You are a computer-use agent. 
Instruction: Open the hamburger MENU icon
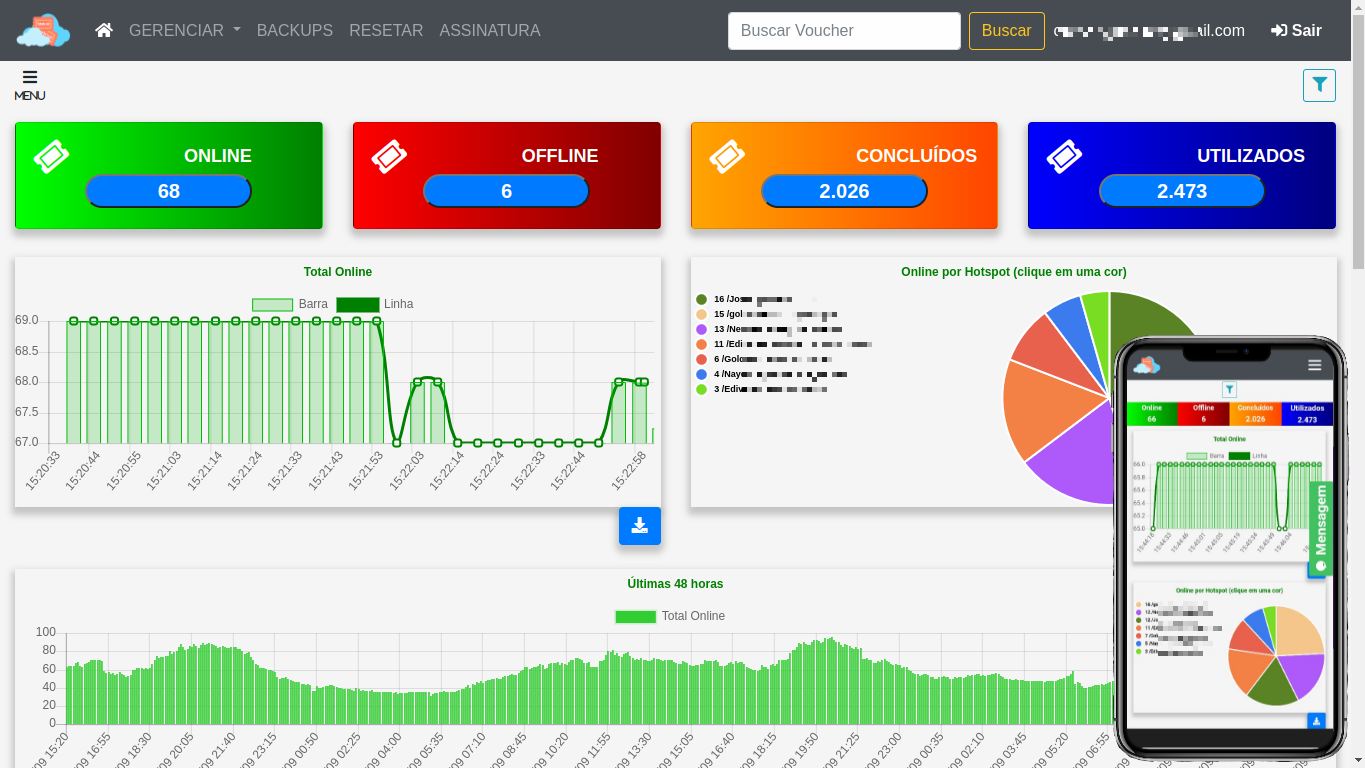(30, 84)
